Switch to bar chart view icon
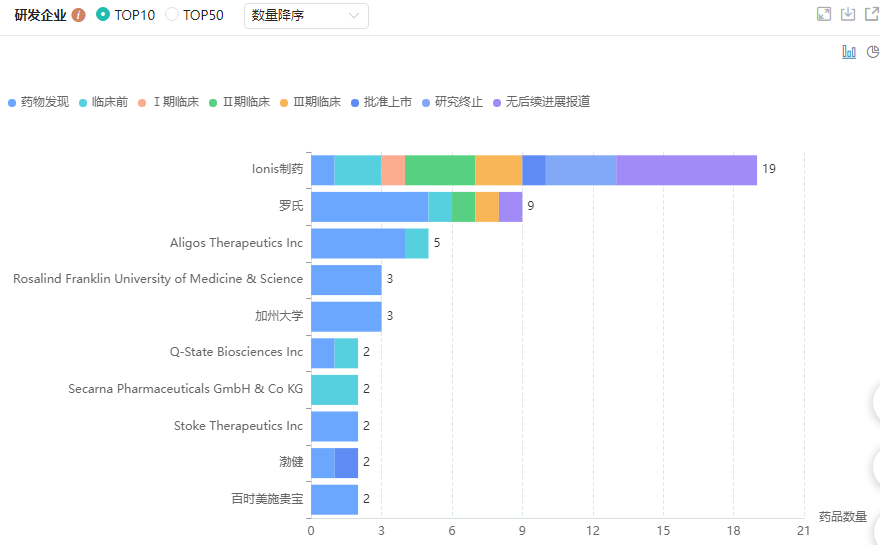 [849, 52]
